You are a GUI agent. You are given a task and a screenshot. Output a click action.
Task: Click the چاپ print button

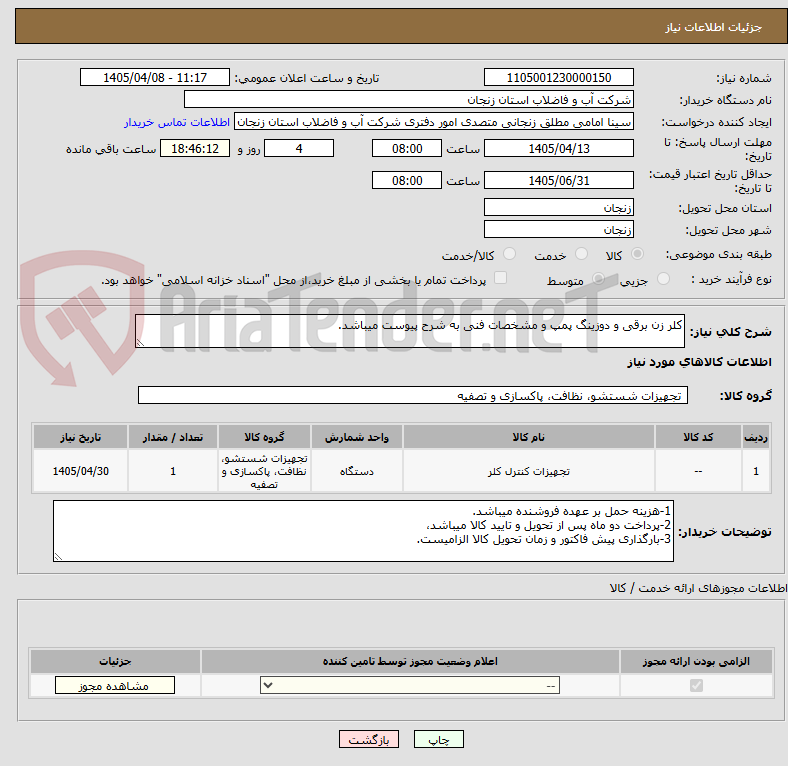[438, 740]
